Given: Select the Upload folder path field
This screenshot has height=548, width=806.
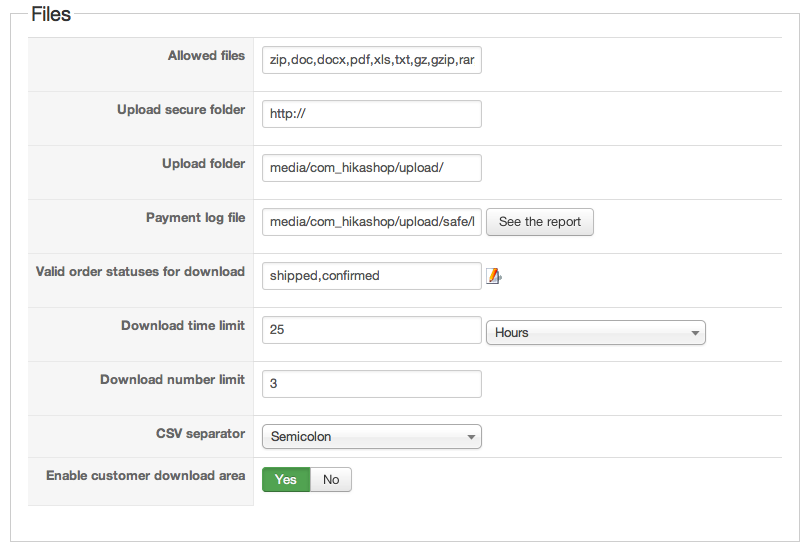Looking at the screenshot, I should (371, 168).
